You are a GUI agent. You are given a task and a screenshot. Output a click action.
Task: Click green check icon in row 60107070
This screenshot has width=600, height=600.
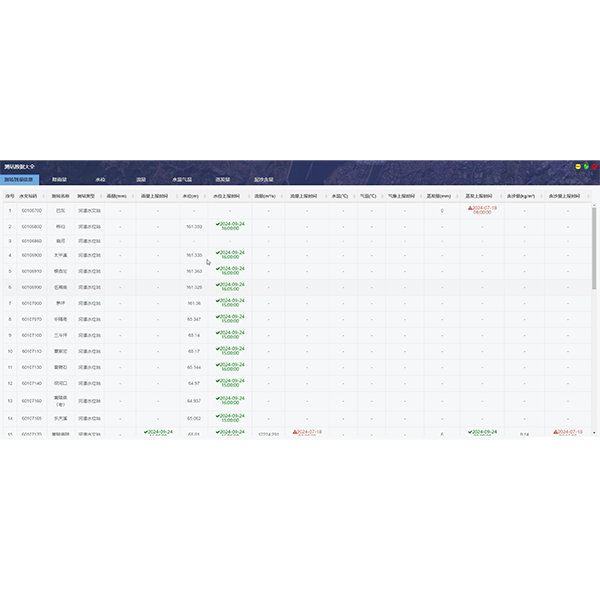(218, 317)
